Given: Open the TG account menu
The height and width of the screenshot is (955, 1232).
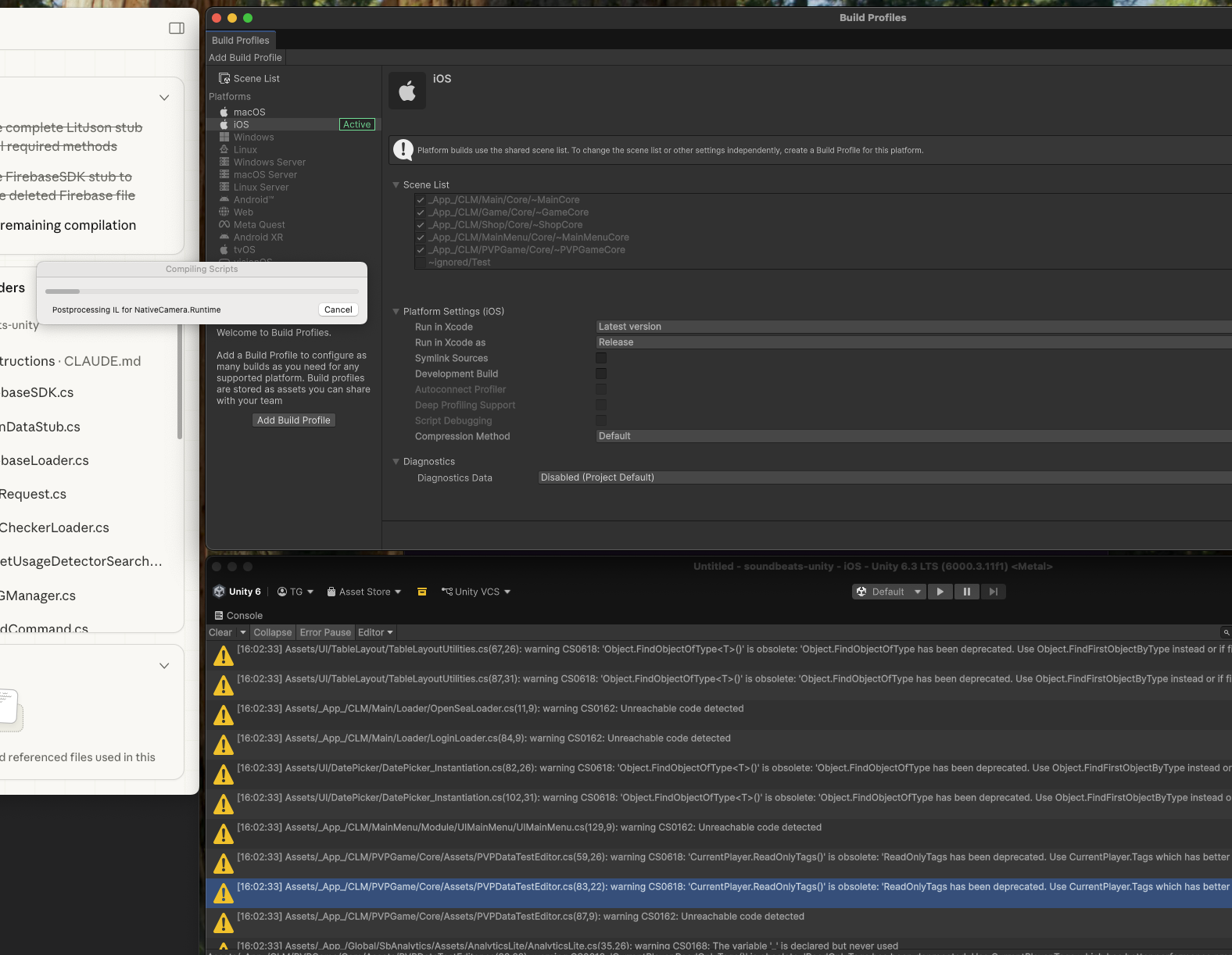Looking at the screenshot, I should click(x=295, y=592).
